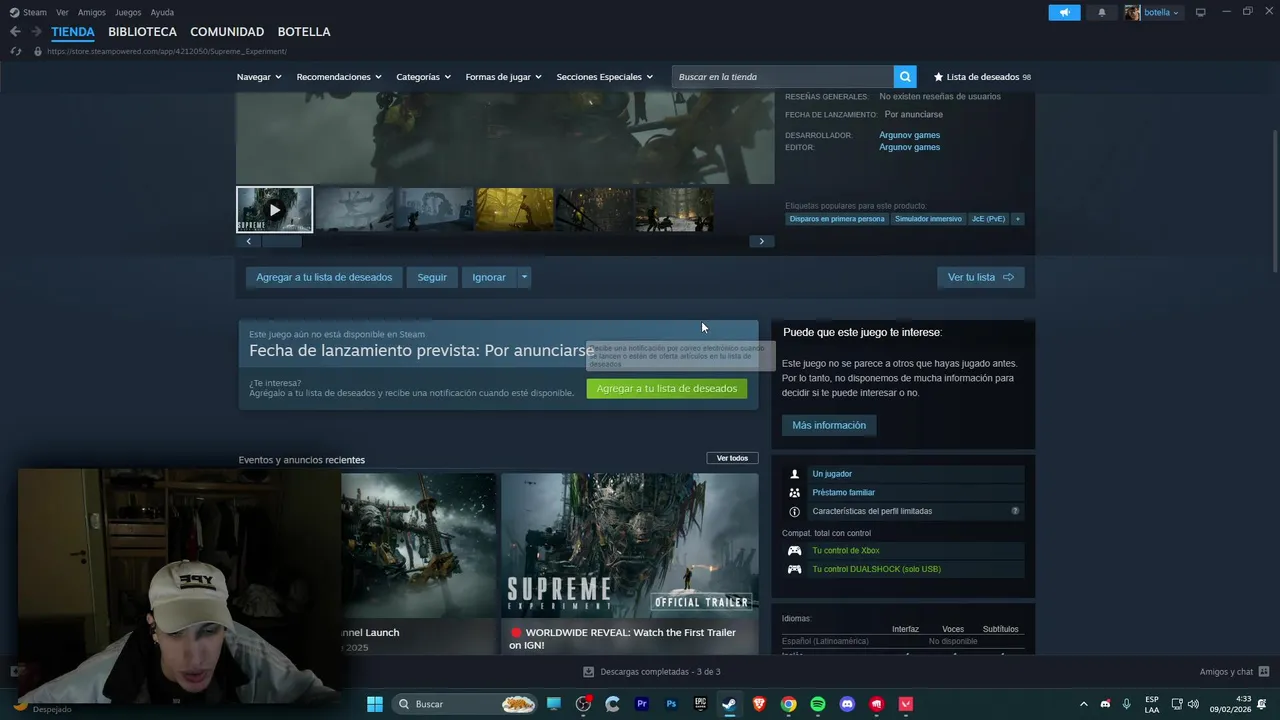The width and height of the screenshot is (1280, 720).
Task: Click the question mark beside limited profile features
Action: [1015, 511]
